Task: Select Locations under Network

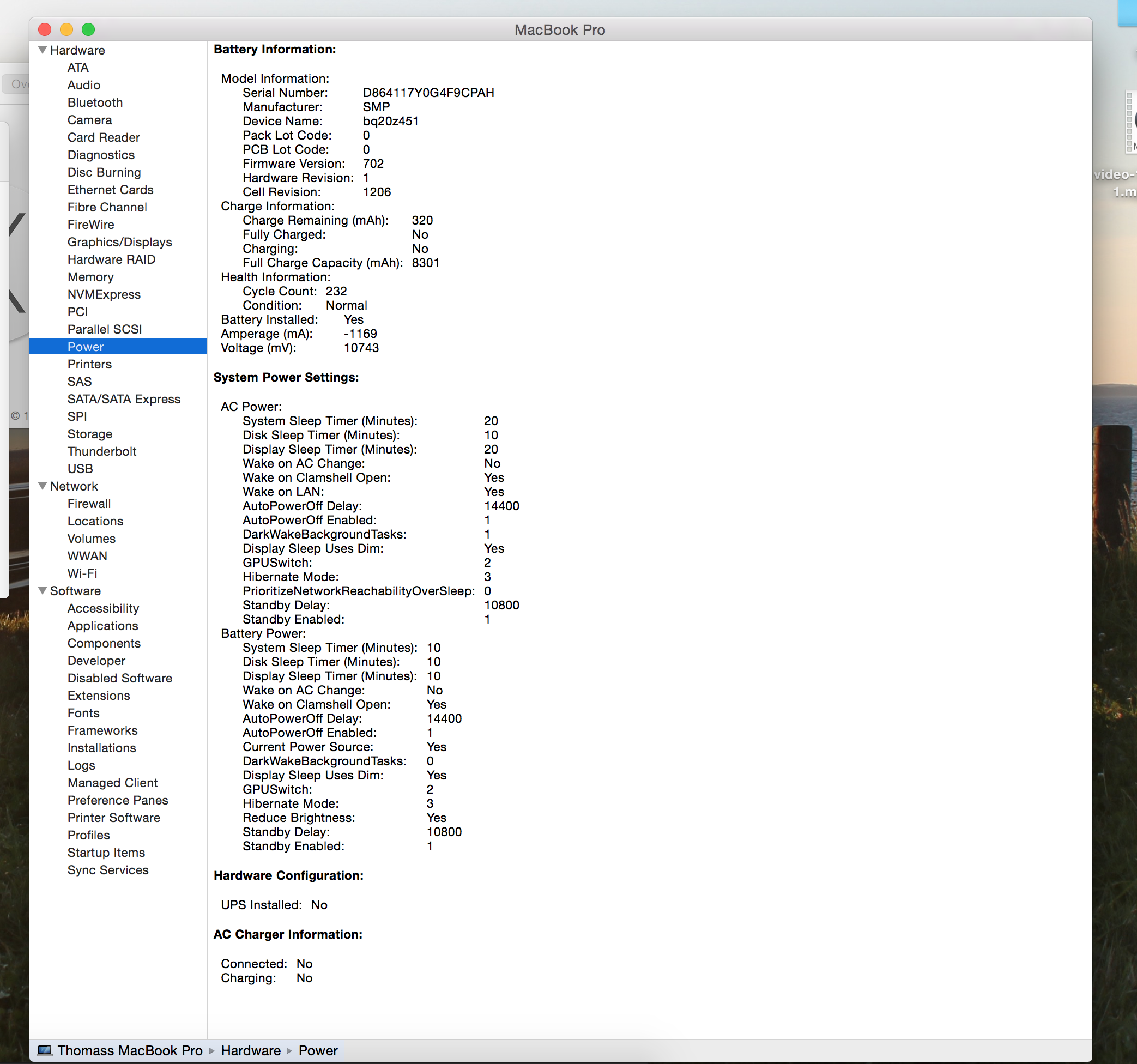Action: [x=95, y=521]
